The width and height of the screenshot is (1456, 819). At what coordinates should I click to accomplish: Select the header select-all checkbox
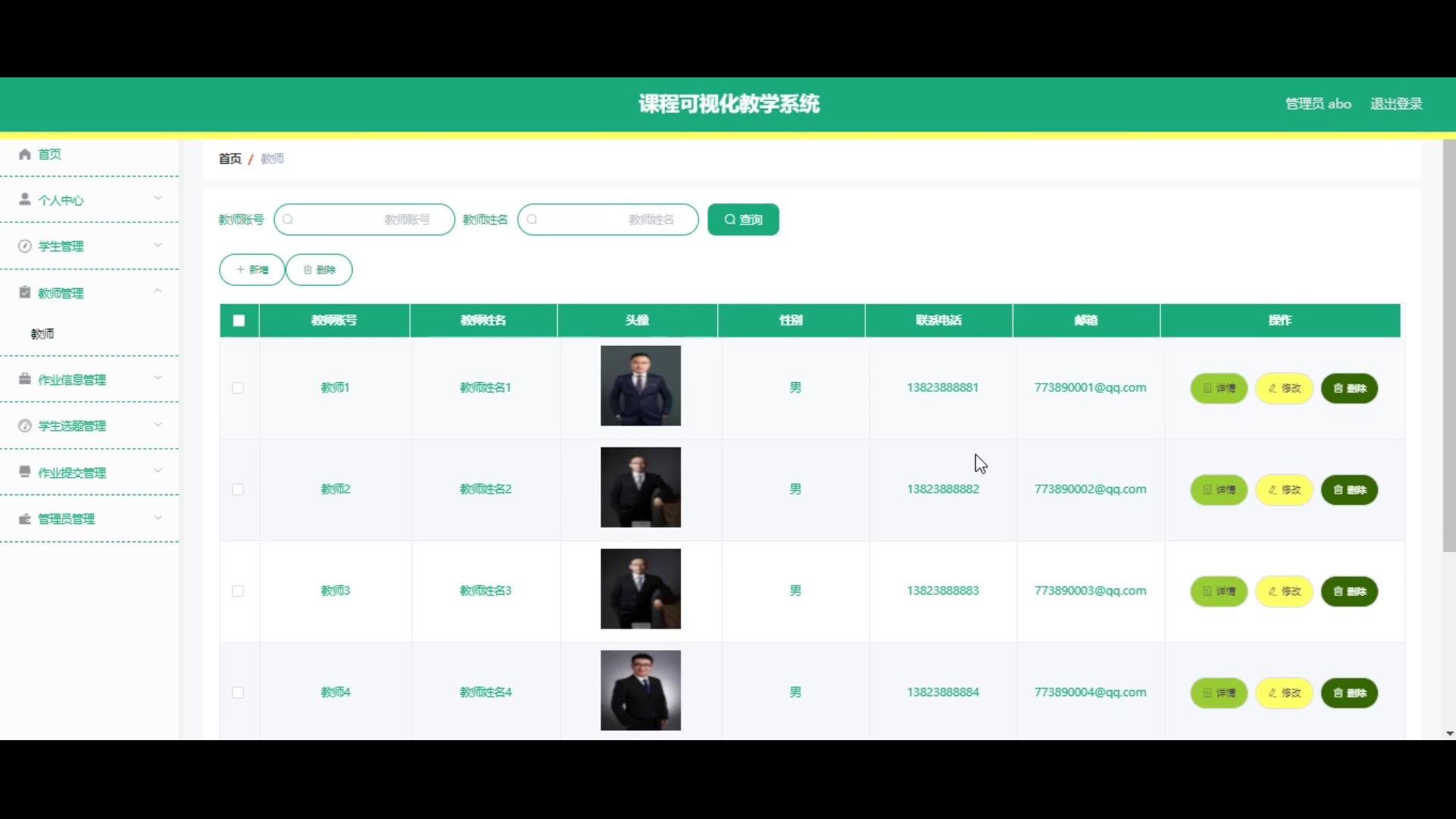(x=239, y=321)
